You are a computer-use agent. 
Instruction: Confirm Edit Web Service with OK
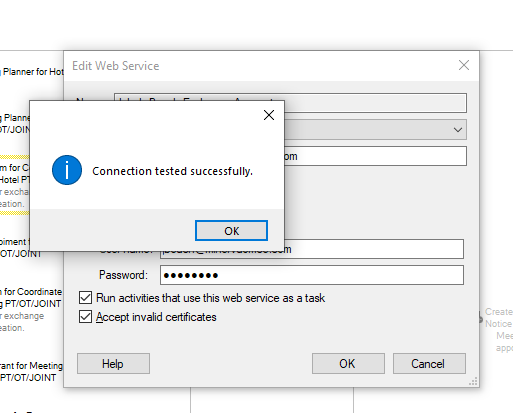(x=348, y=364)
